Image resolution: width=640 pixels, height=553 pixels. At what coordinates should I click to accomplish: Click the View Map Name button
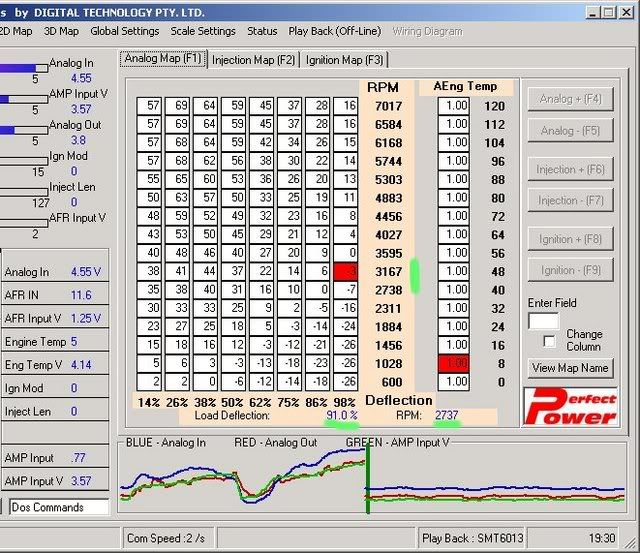click(x=570, y=367)
